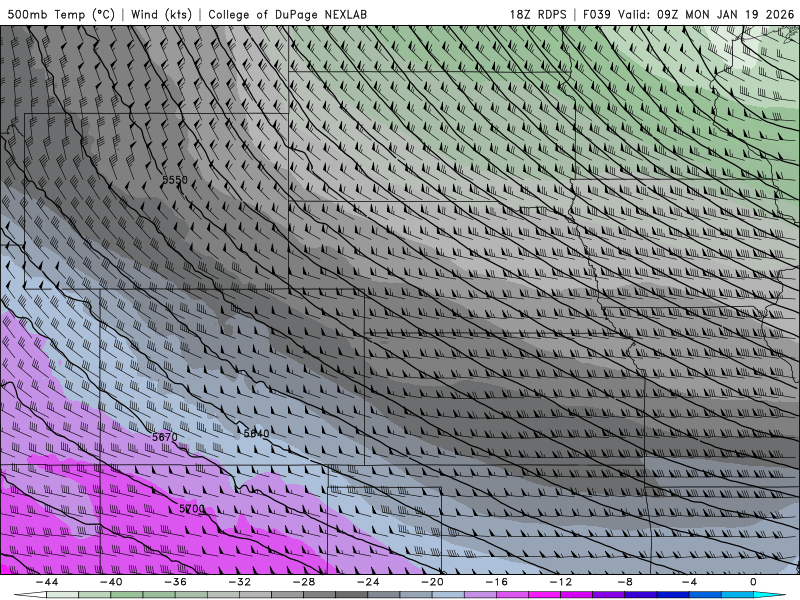Viewport: 800px width, 600px height.
Task: Click the -16 colorbar tick label
Action: click(x=496, y=582)
